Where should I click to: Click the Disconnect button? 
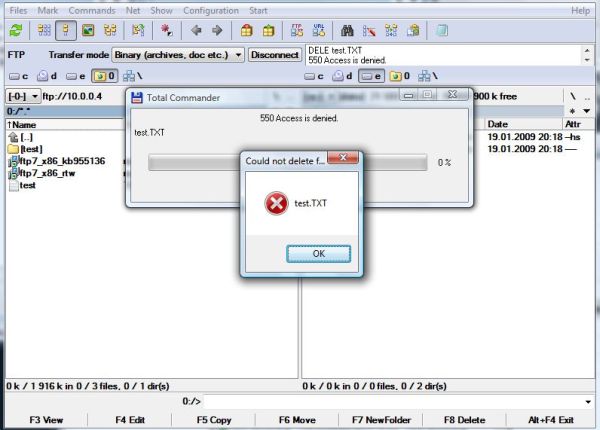(x=275, y=55)
